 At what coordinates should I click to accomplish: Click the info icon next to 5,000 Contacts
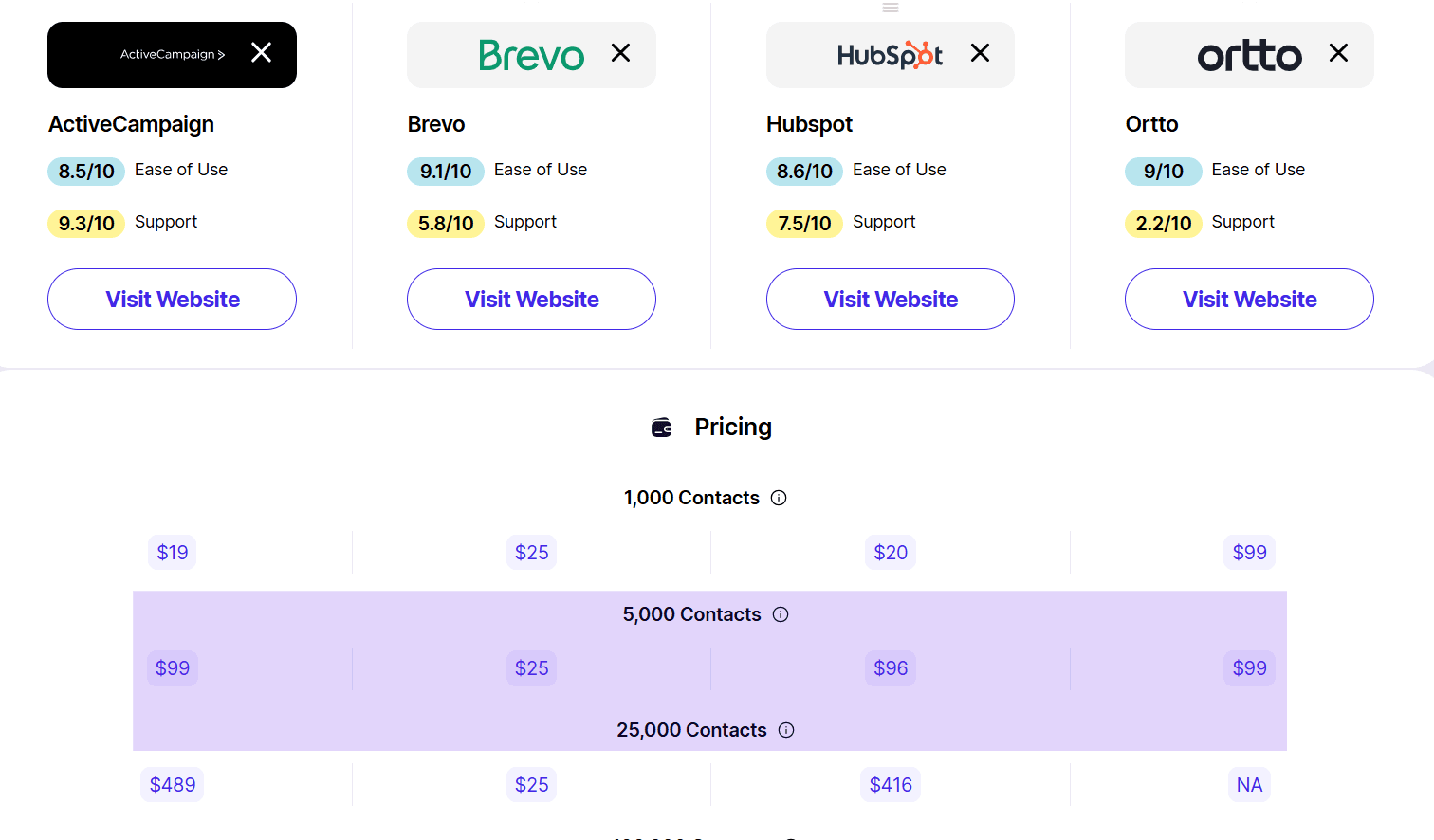click(x=780, y=614)
